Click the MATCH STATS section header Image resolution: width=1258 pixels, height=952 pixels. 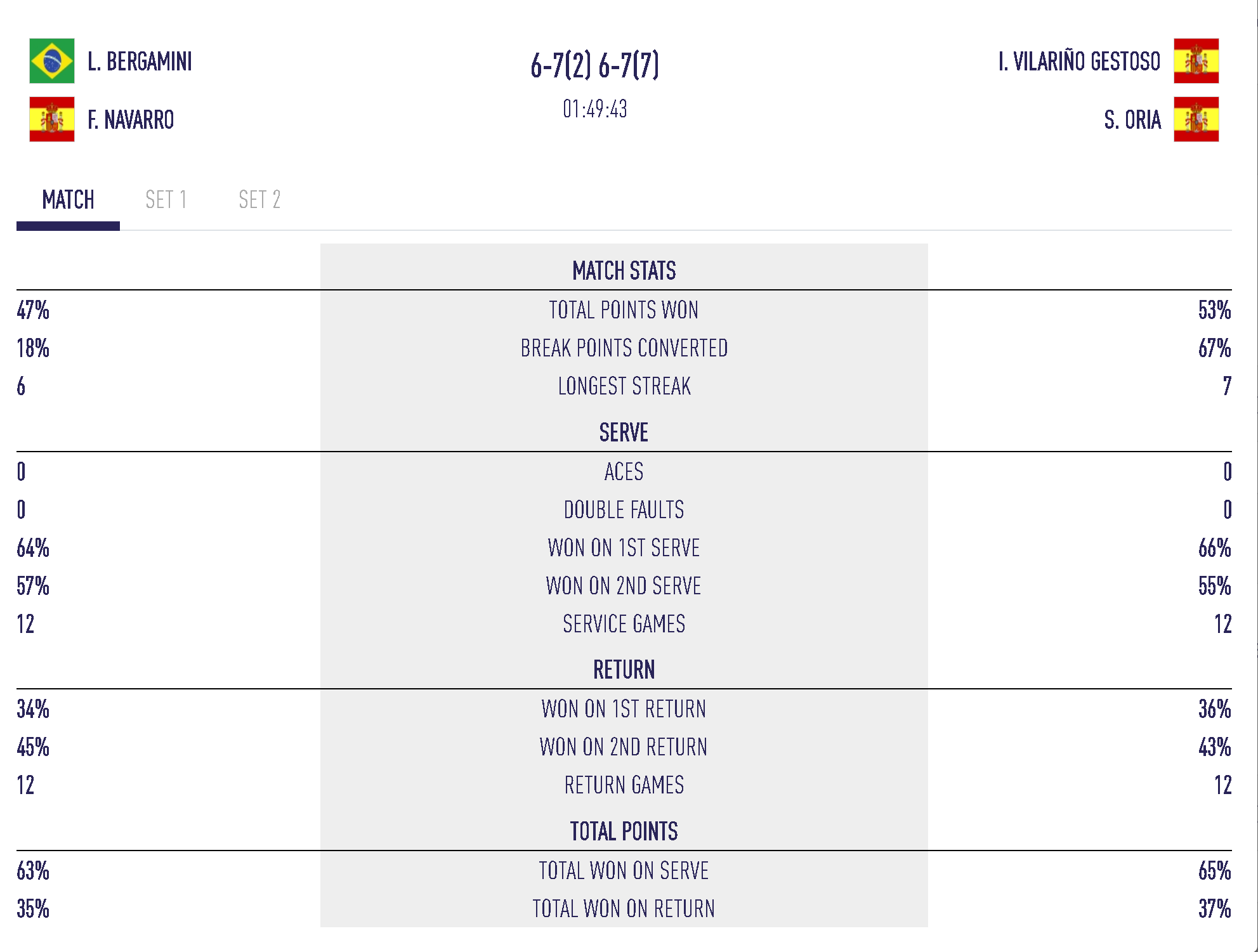pos(624,271)
